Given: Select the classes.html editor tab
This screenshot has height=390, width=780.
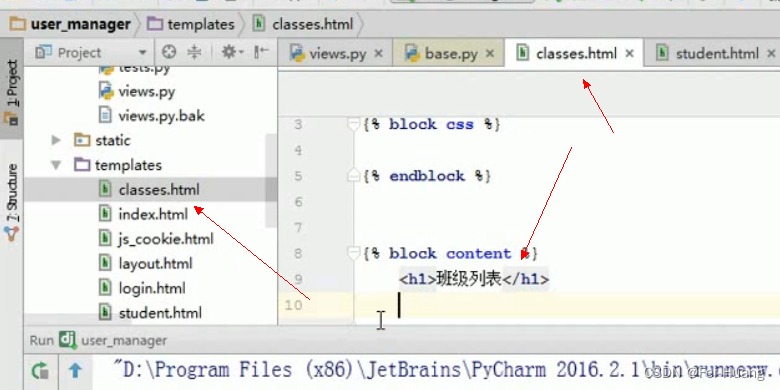Looking at the screenshot, I should pyautogui.click(x=575, y=53).
